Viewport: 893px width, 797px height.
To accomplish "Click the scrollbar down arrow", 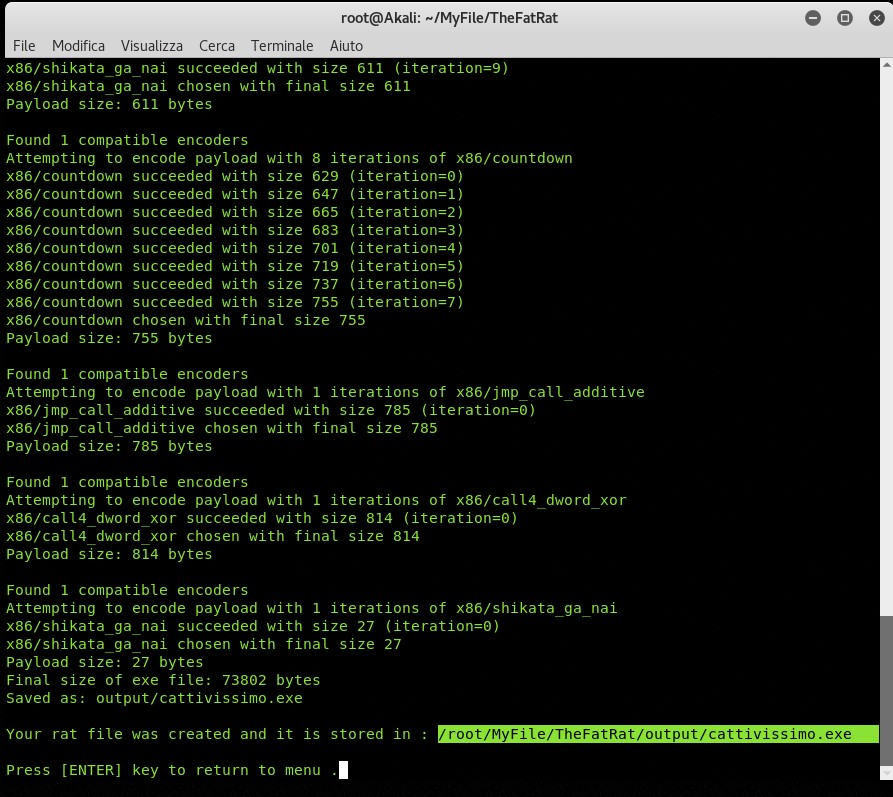I will 886,774.
